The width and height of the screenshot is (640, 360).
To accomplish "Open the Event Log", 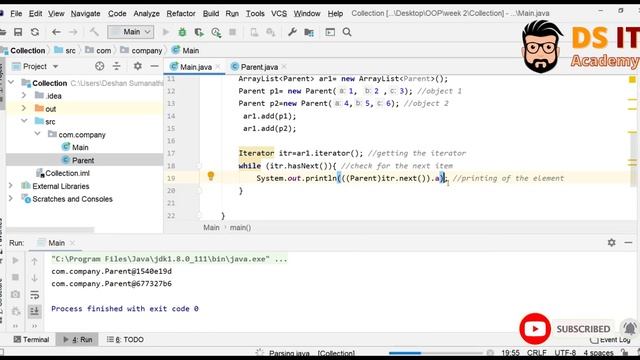I will pyautogui.click(x=611, y=340).
